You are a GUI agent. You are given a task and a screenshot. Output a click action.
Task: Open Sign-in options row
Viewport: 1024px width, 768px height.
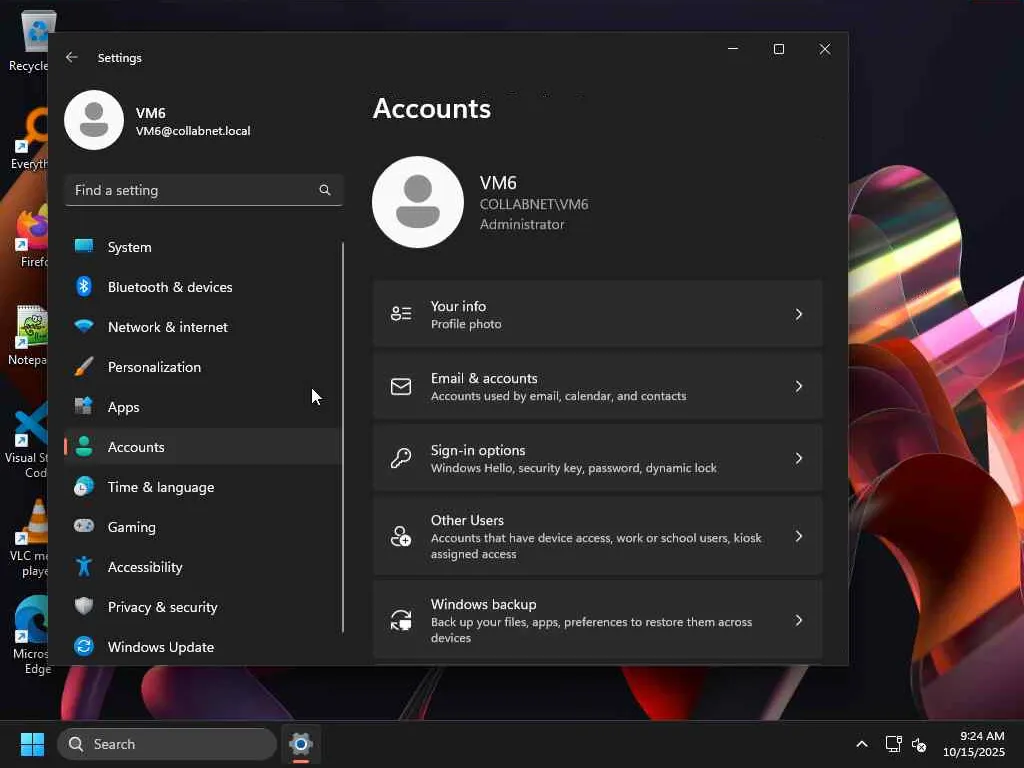coord(598,458)
